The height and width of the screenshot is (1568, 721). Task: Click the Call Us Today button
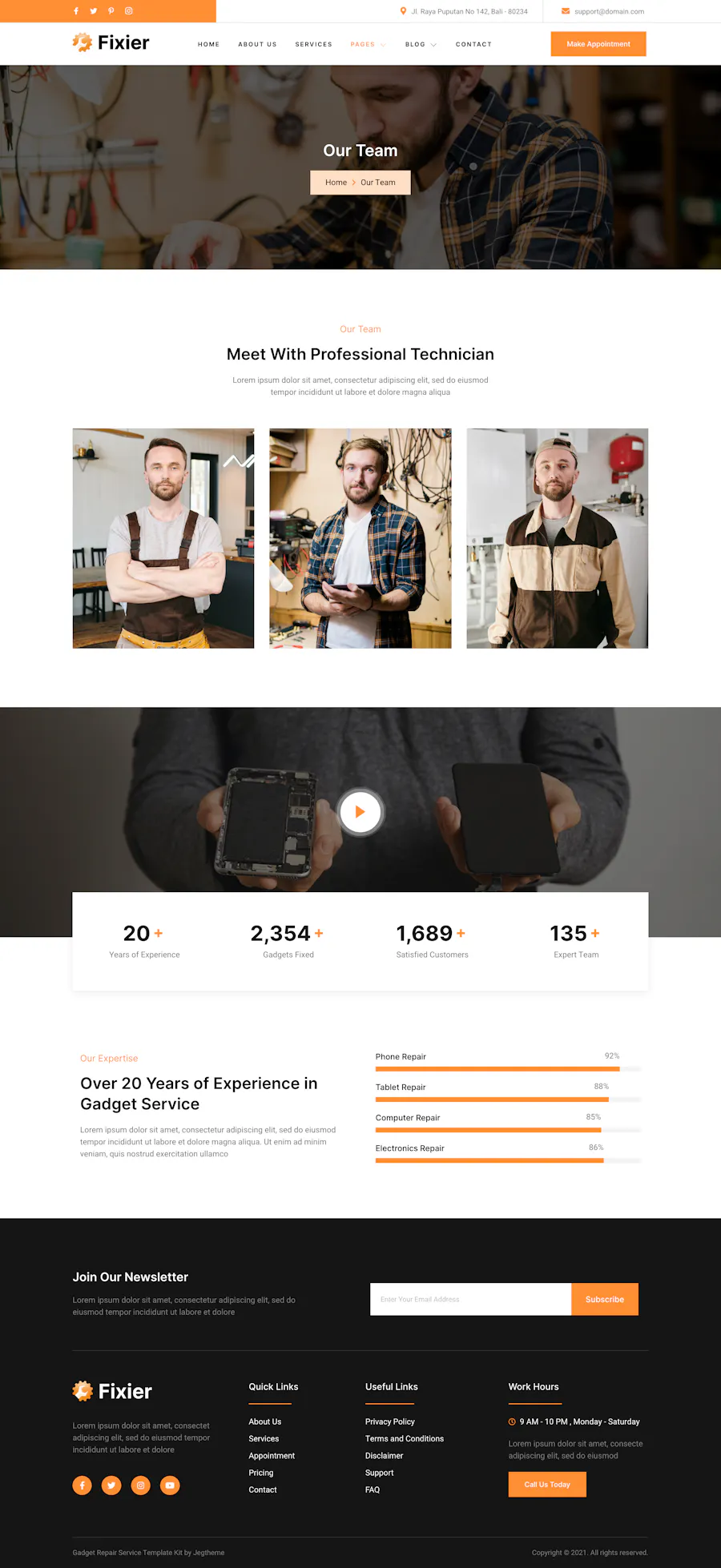pos(547,1485)
